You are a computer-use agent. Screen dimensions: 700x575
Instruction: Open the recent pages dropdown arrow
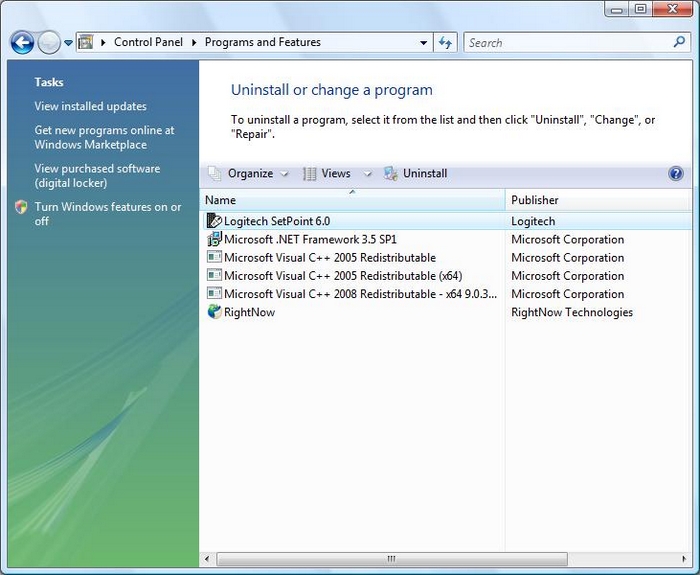coord(68,43)
